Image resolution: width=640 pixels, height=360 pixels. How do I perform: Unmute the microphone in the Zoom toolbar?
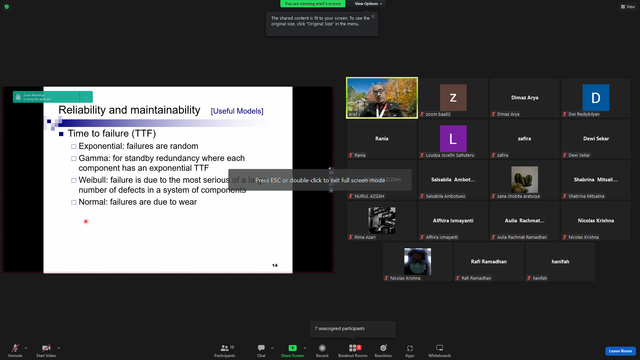point(15,350)
